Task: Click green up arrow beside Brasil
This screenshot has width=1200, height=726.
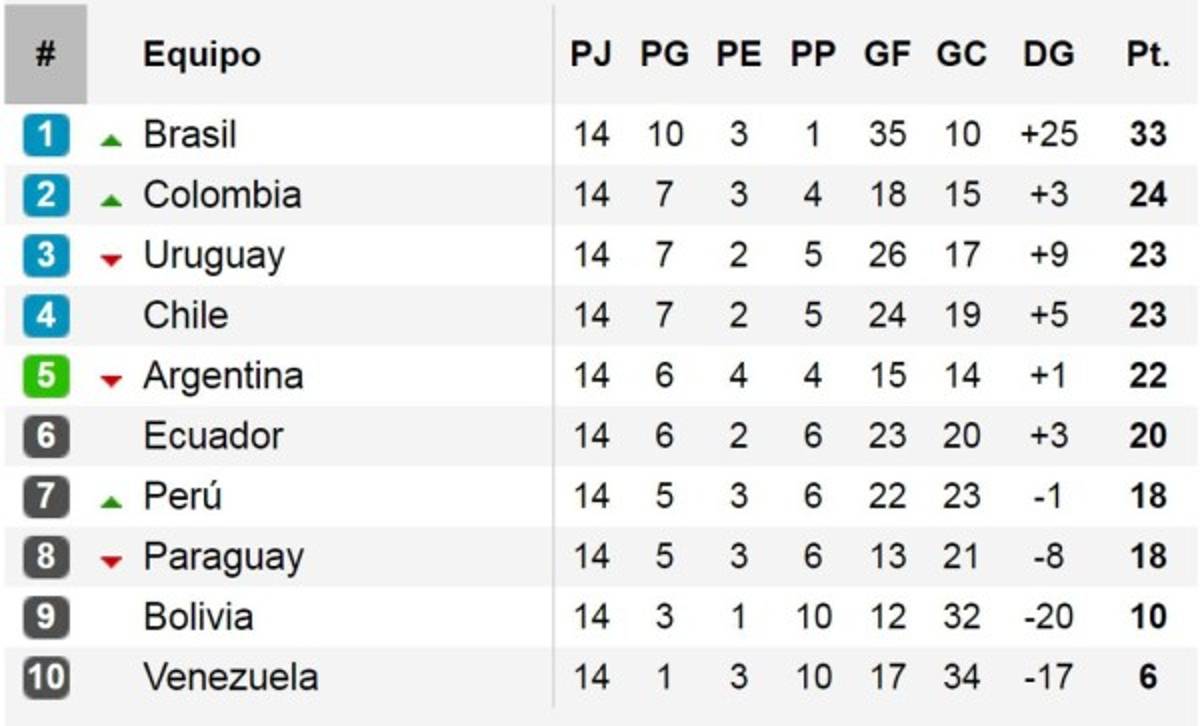Action: (x=111, y=141)
